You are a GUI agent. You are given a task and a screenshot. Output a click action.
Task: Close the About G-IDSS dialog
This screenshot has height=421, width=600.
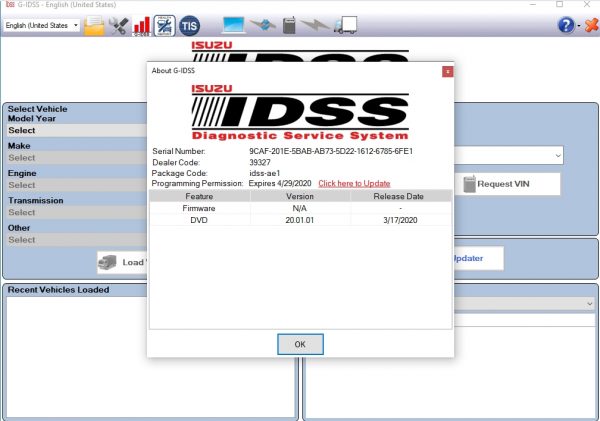click(448, 72)
